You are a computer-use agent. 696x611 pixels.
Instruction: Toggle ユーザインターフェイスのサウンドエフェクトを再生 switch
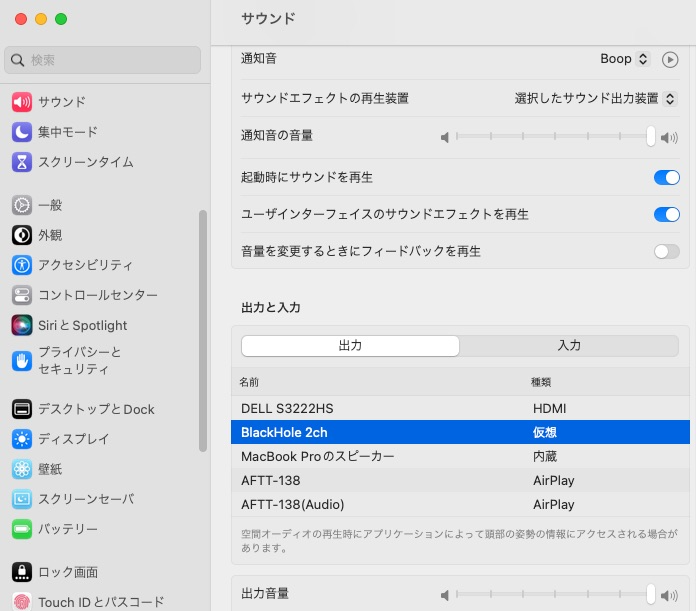[x=667, y=214]
